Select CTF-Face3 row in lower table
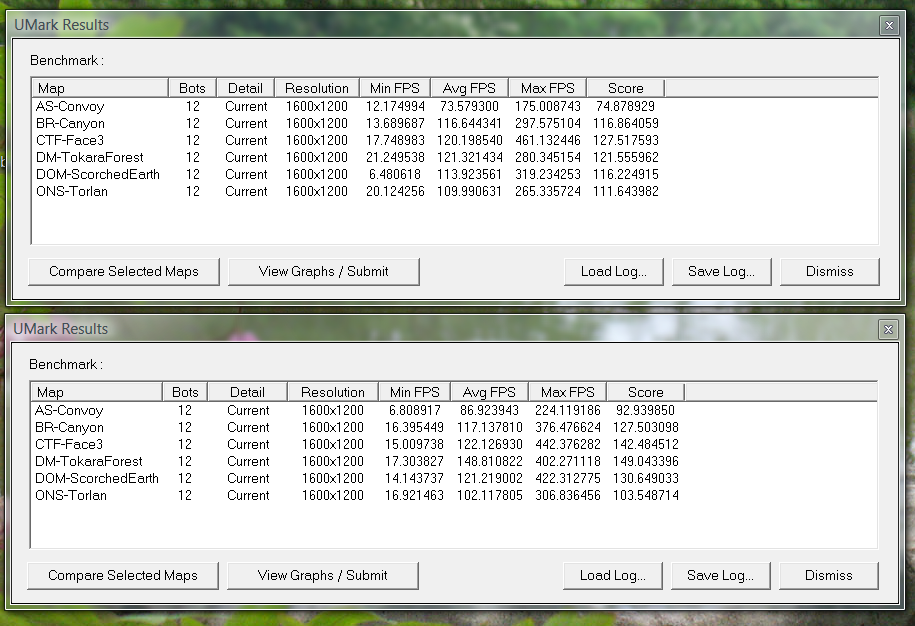 click(x=357, y=445)
